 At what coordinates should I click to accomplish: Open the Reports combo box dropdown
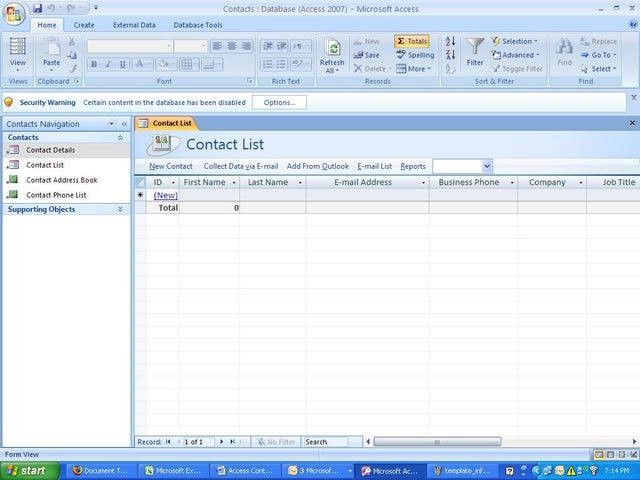coord(487,166)
